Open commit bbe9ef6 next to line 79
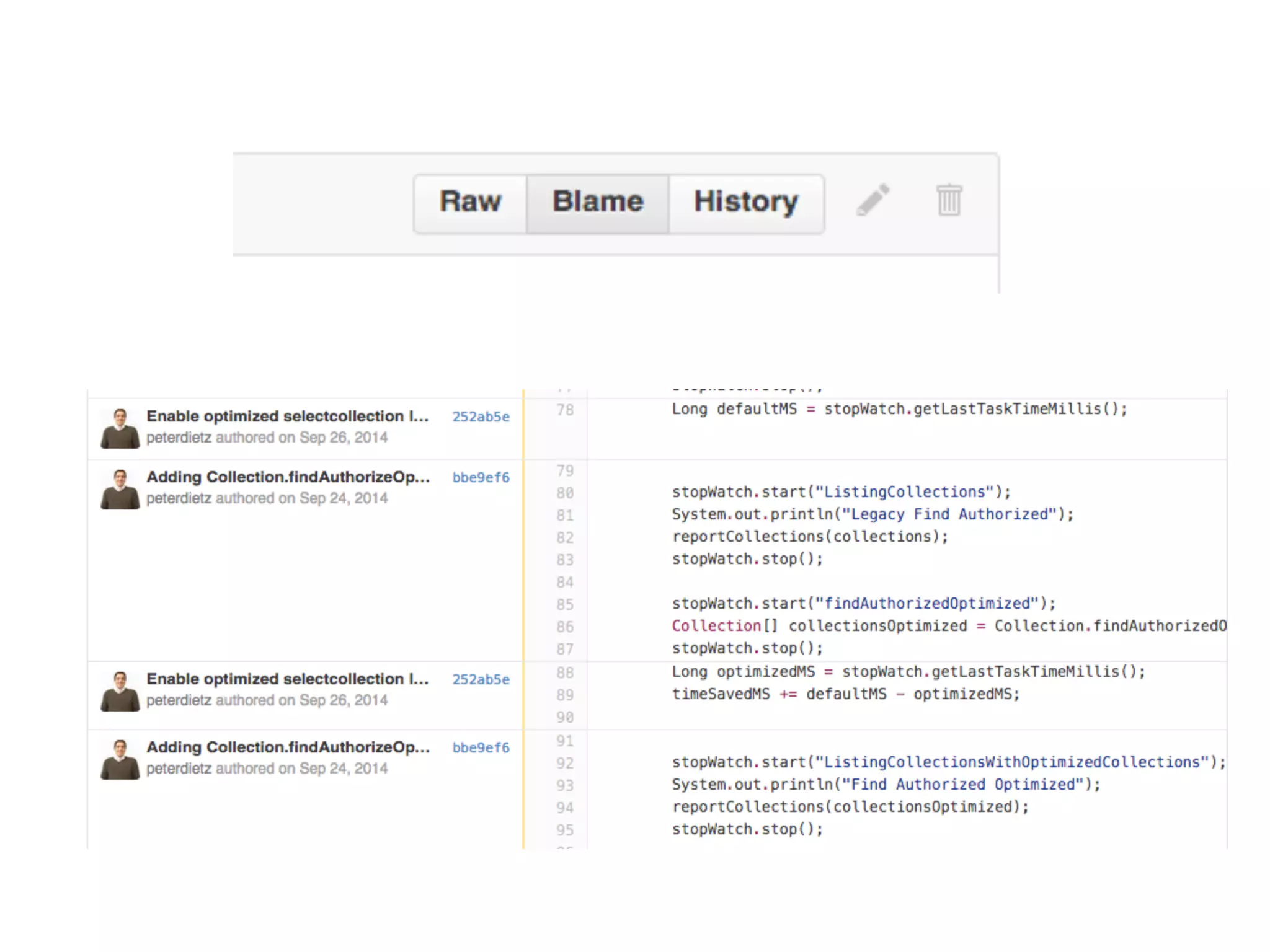The width and height of the screenshot is (1270, 952). [481, 477]
